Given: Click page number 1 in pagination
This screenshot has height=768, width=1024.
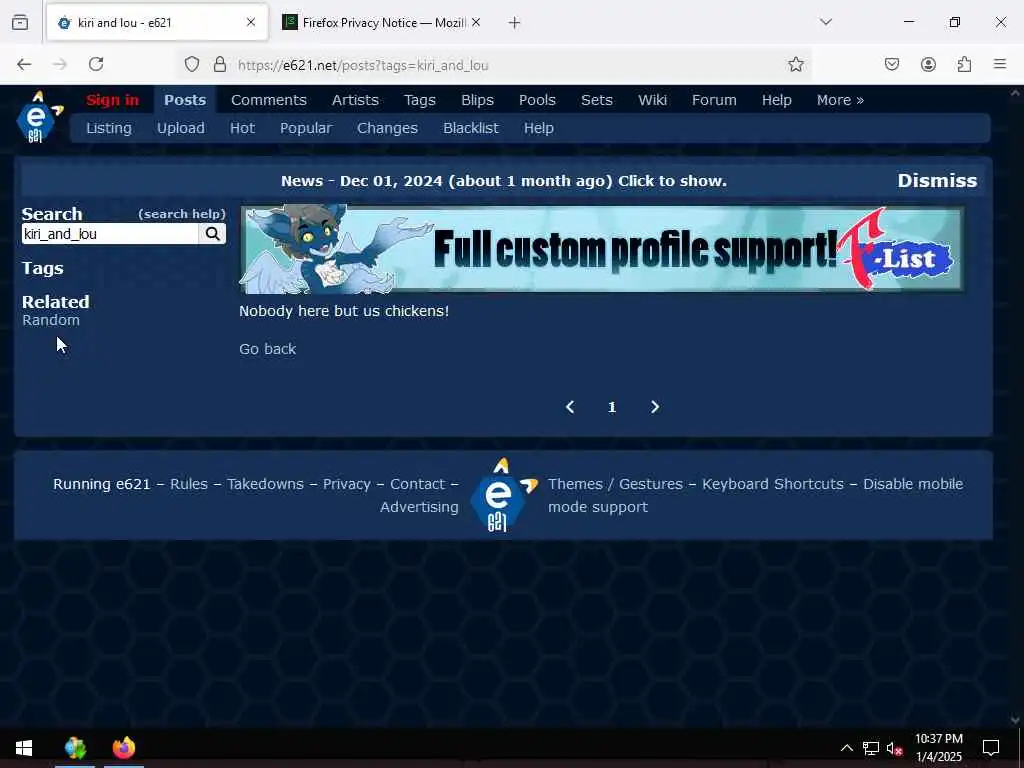Looking at the screenshot, I should coord(612,408).
